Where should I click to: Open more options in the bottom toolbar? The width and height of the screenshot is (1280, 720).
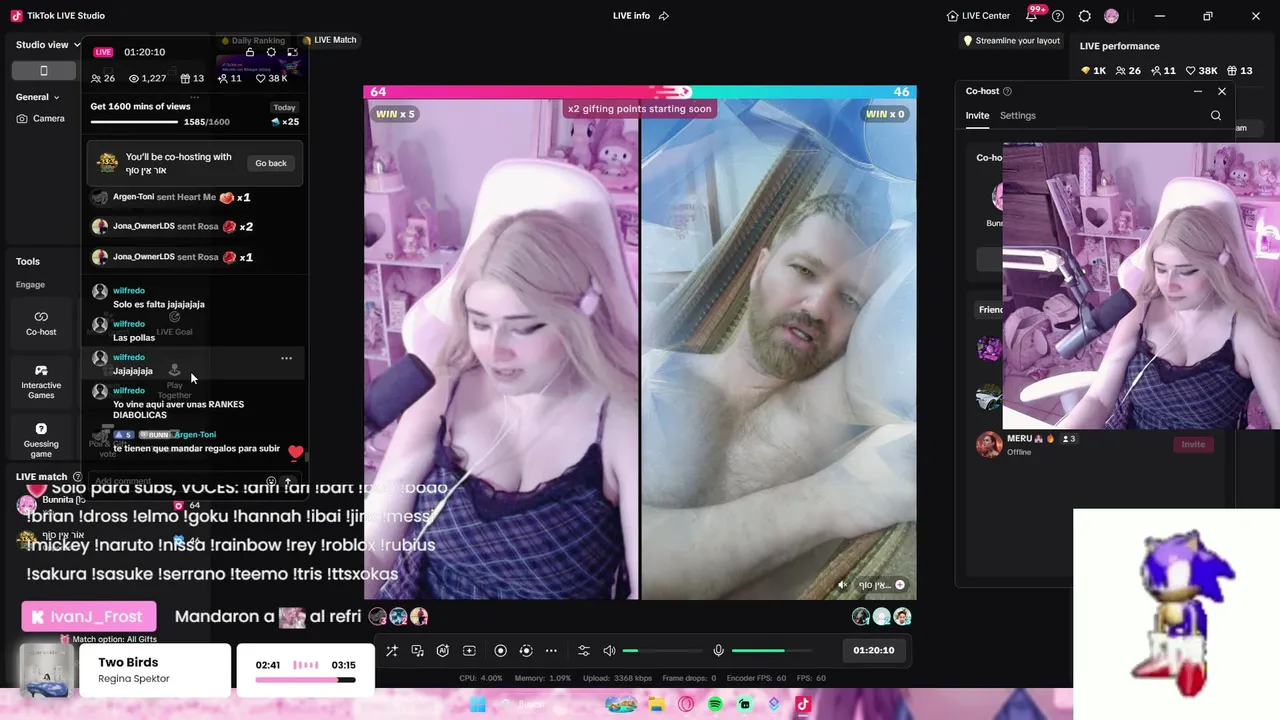pos(551,651)
